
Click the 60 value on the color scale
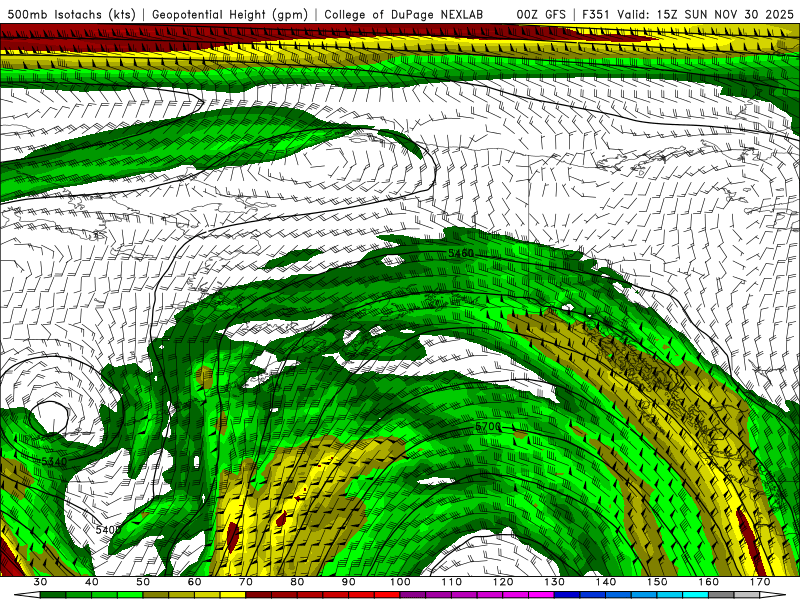pos(194,582)
